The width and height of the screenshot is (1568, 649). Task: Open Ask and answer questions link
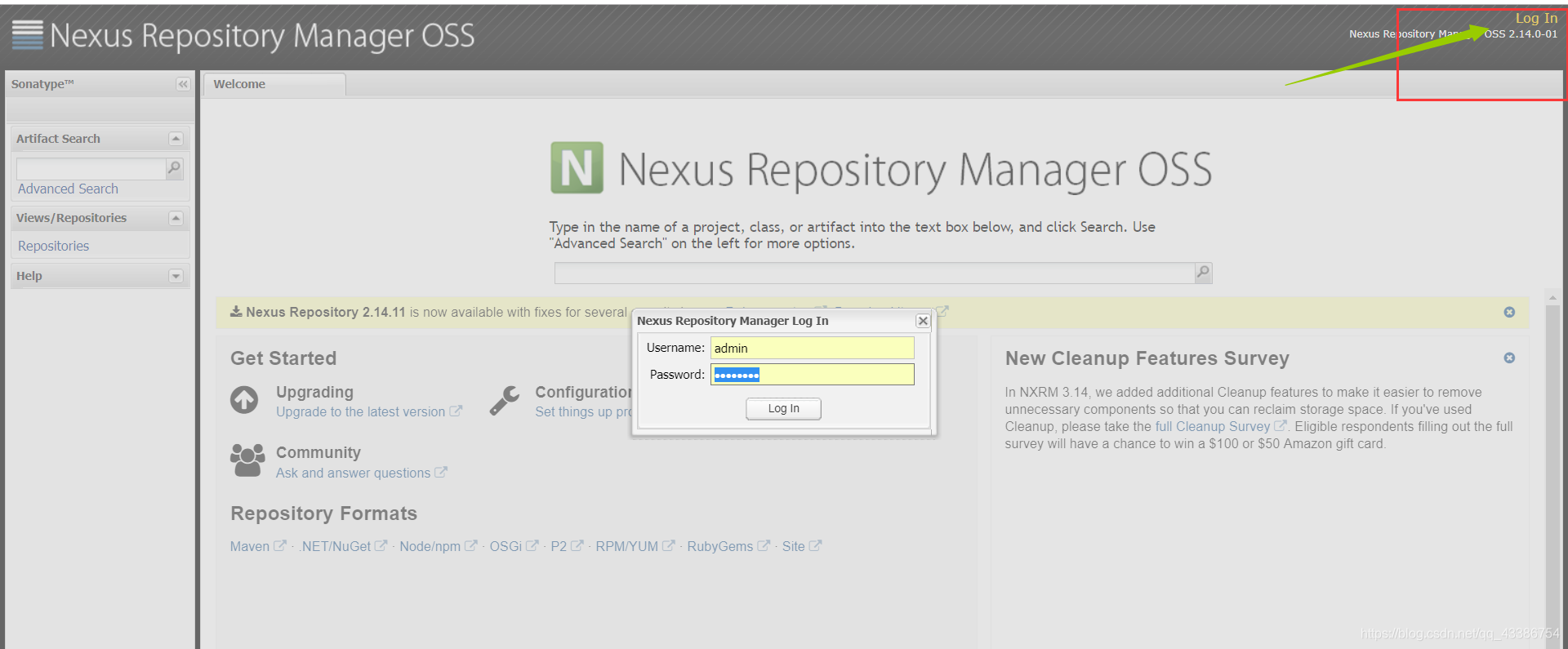click(353, 473)
